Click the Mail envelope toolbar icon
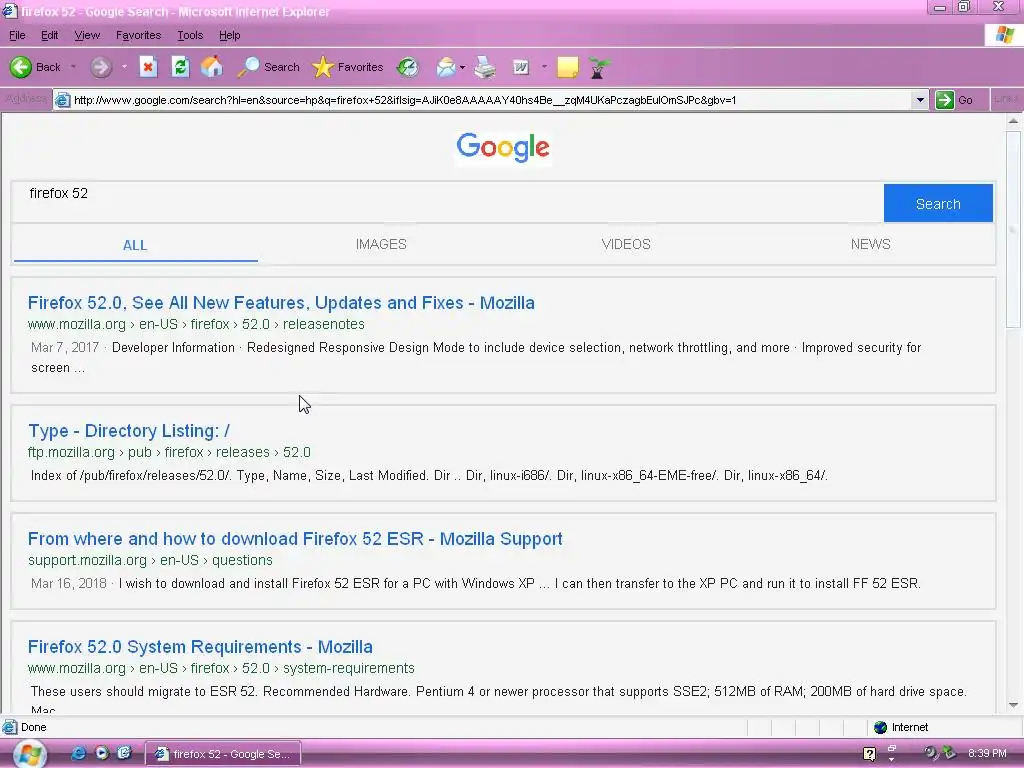The height and width of the screenshot is (768, 1024). pyautogui.click(x=445, y=67)
